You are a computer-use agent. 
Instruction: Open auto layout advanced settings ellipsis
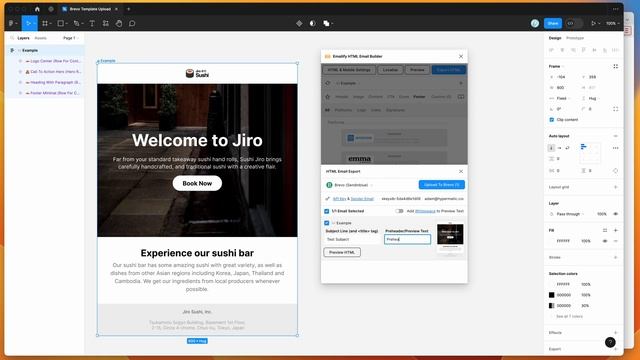[x=616, y=148]
